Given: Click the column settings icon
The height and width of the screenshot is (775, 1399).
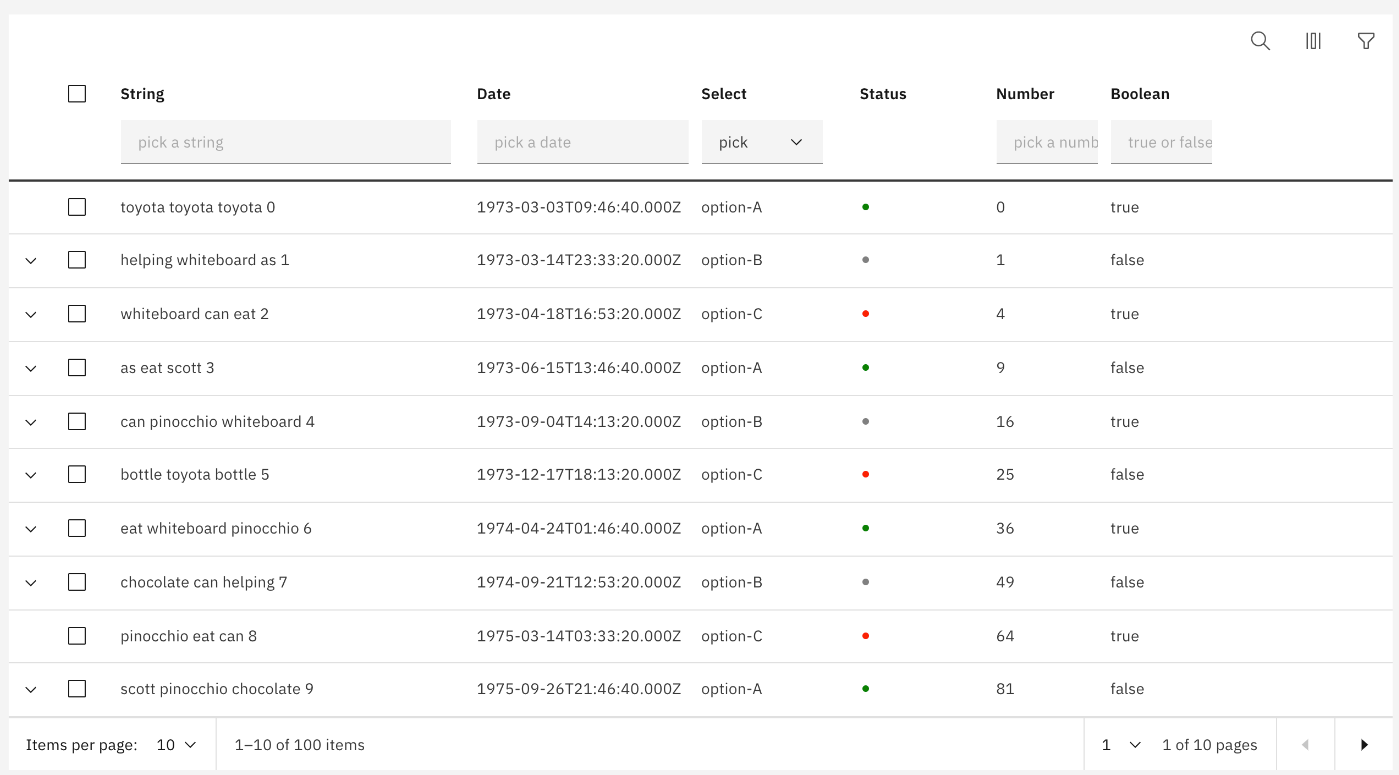Looking at the screenshot, I should tap(1313, 41).
